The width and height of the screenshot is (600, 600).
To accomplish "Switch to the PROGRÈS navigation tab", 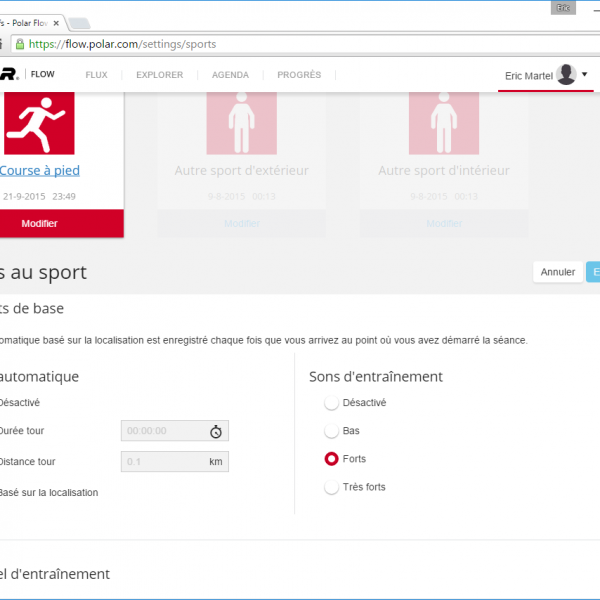I will pyautogui.click(x=299, y=75).
